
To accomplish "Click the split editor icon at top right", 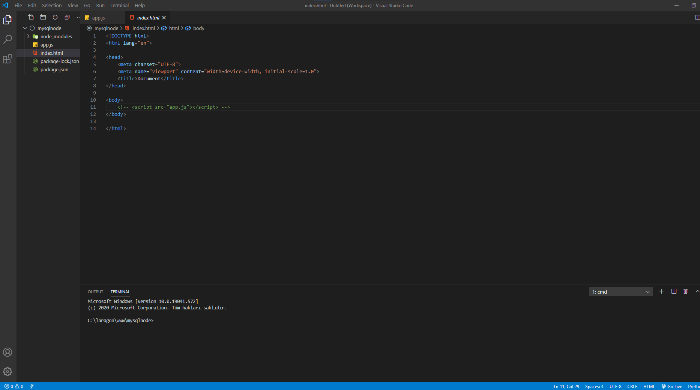I will pyautogui.click(x=697, y=17).
